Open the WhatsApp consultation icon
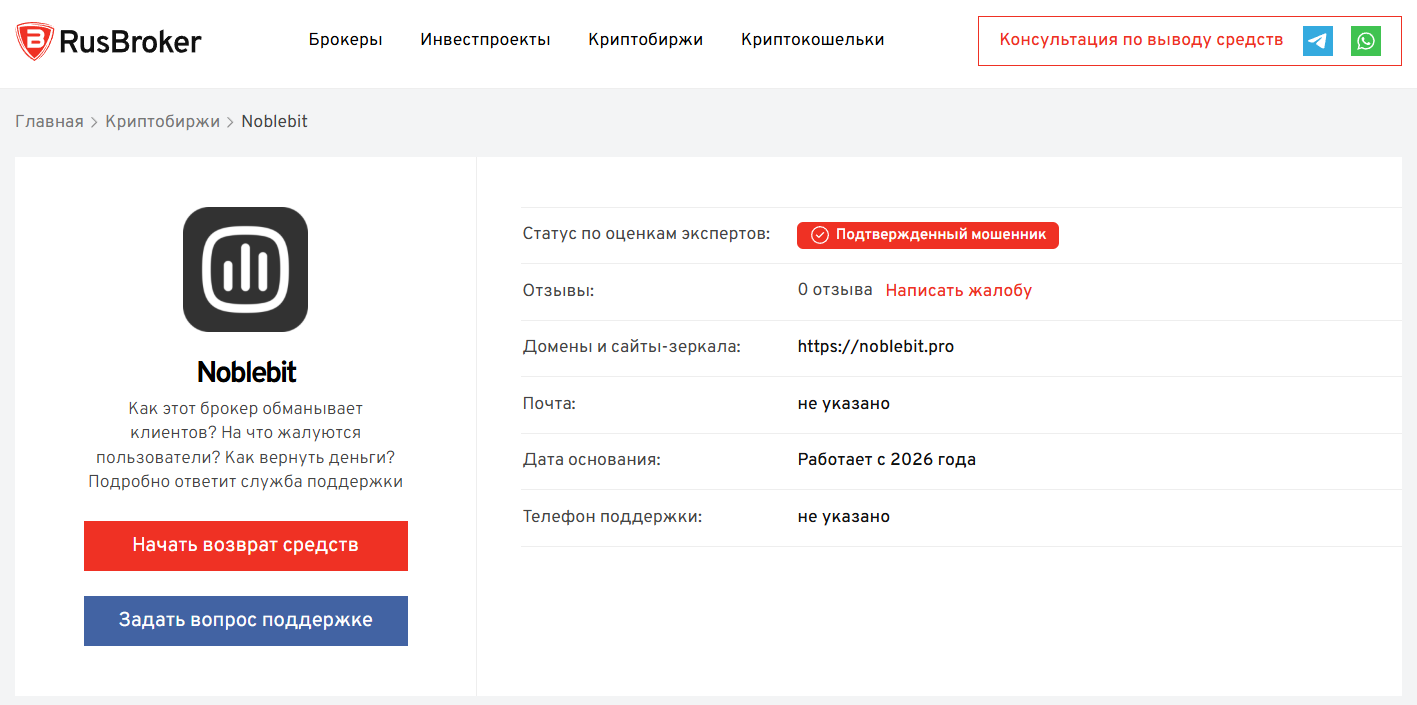 click(x=1366, y=41)
